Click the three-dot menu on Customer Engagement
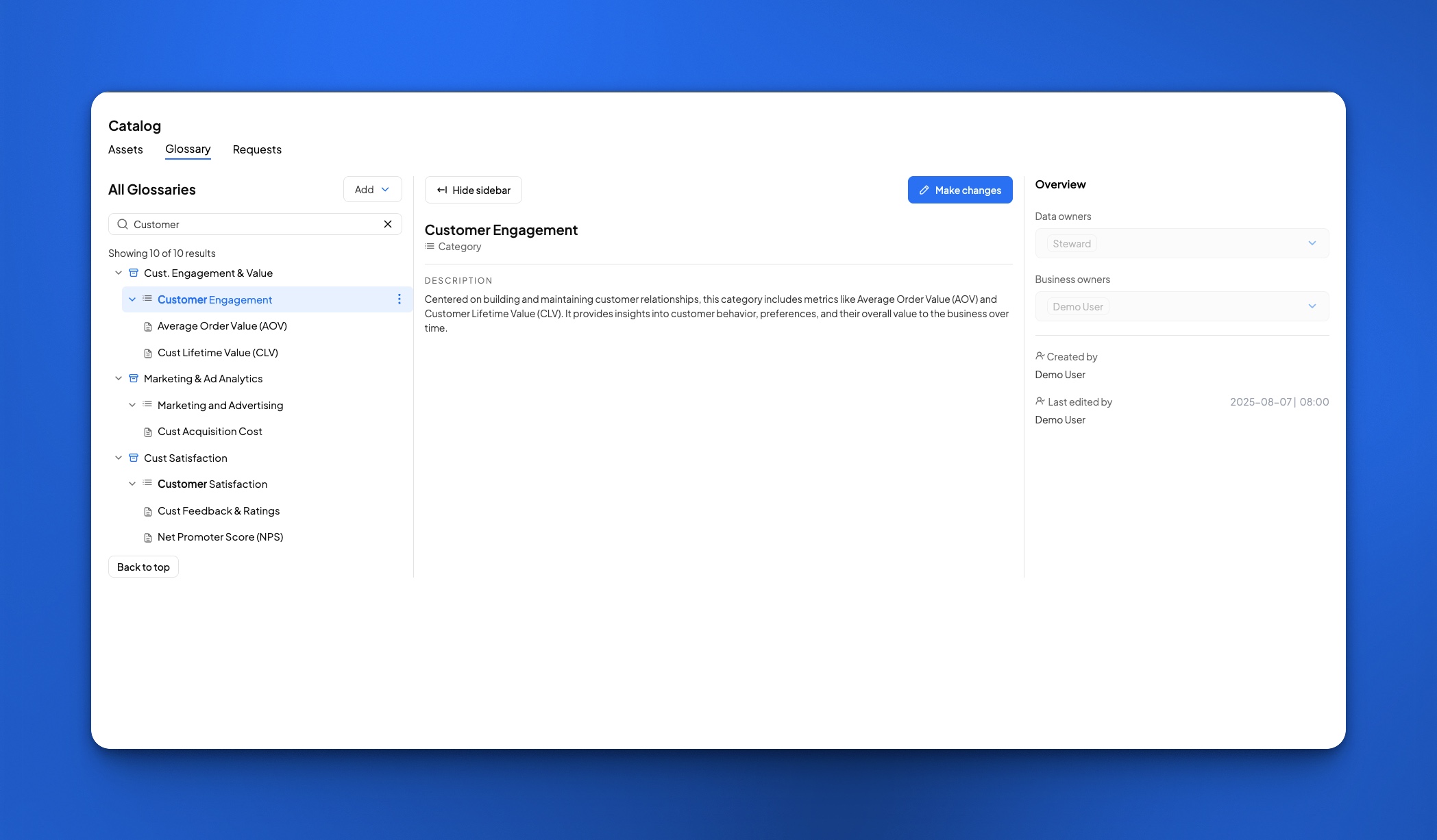Viewport: 1437px width, 840px height. [x=400, y=299]
